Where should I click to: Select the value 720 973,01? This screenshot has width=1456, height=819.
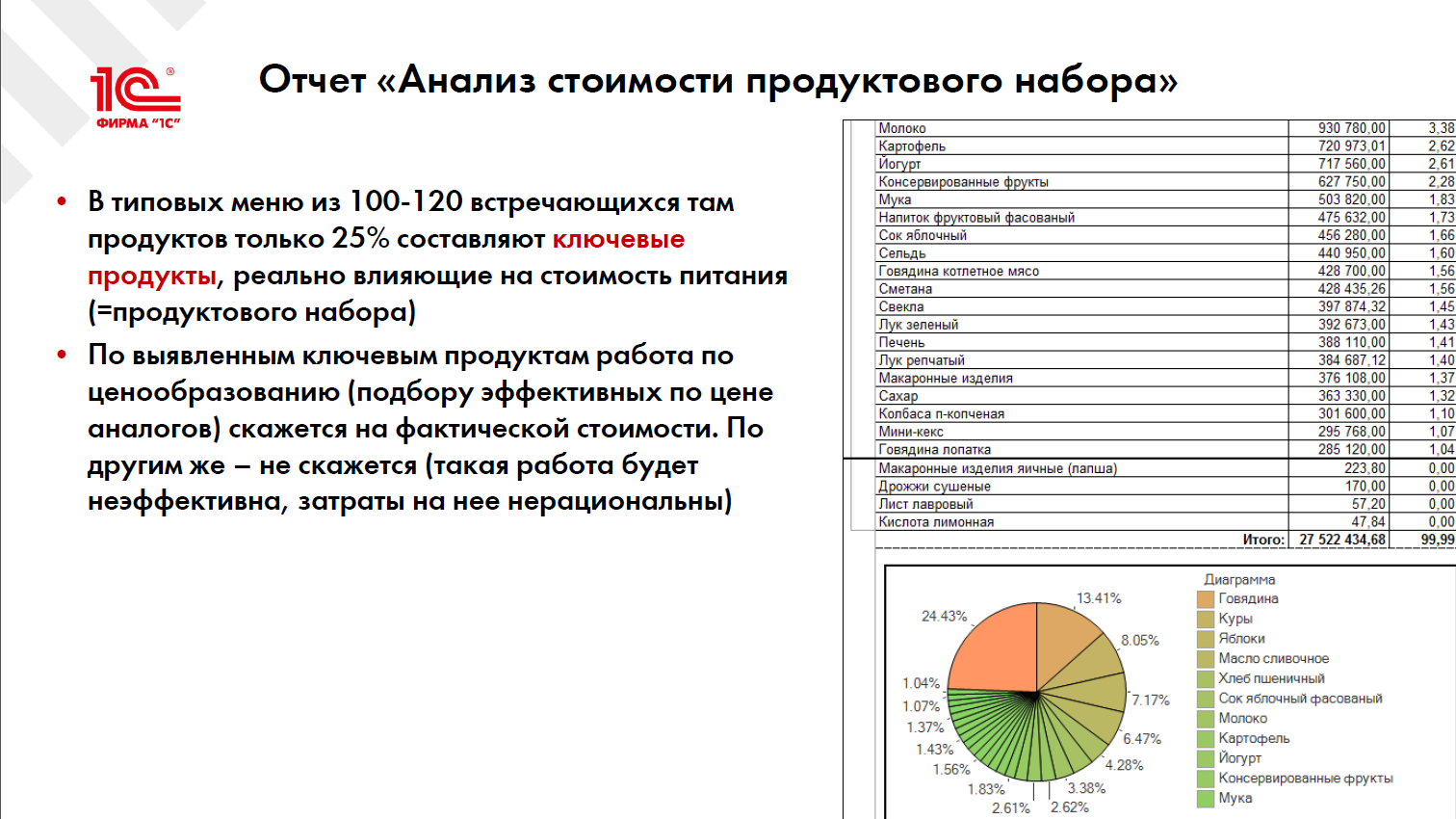(1352, 146)
